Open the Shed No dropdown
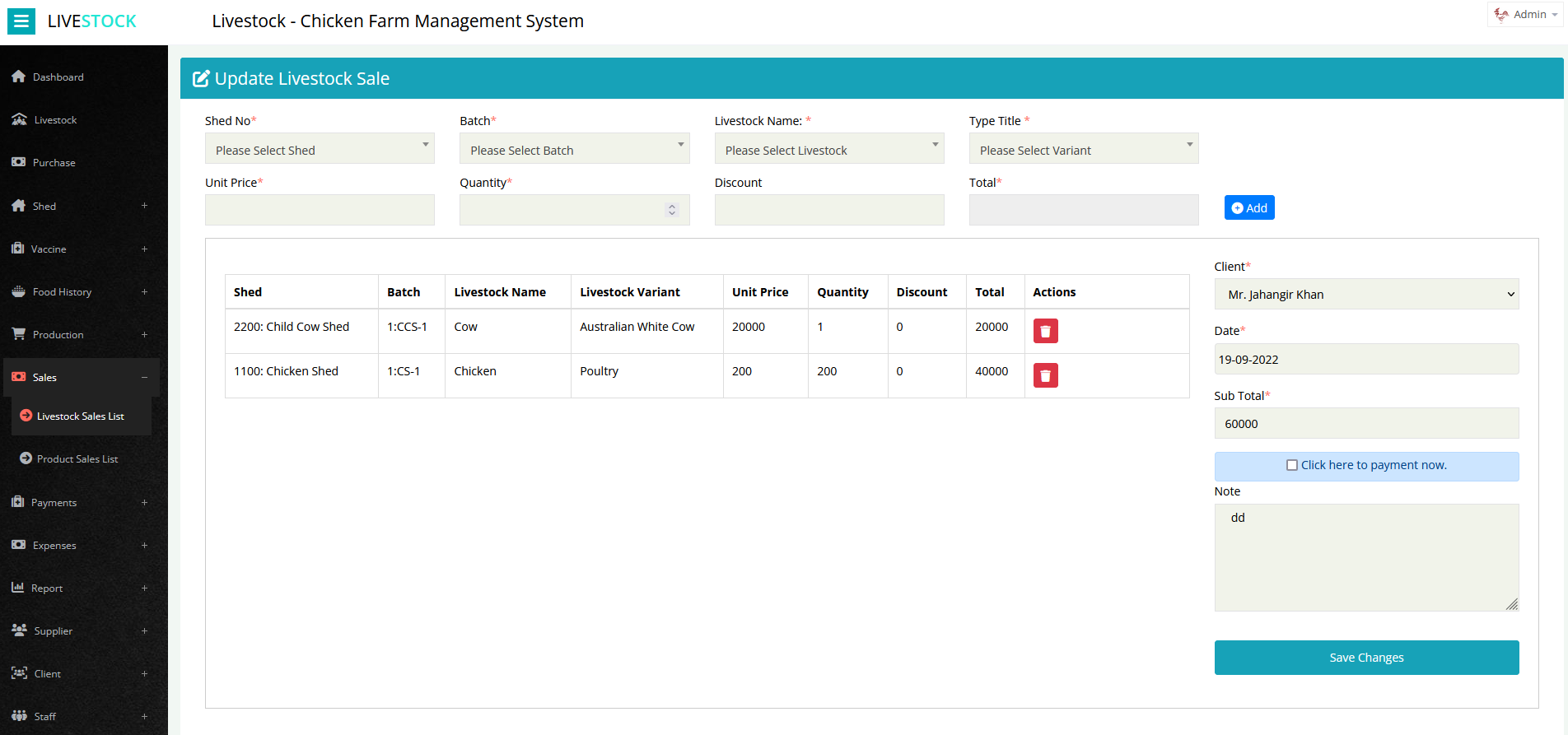This screenshot has height=735, width=1568. coord(320,149)
